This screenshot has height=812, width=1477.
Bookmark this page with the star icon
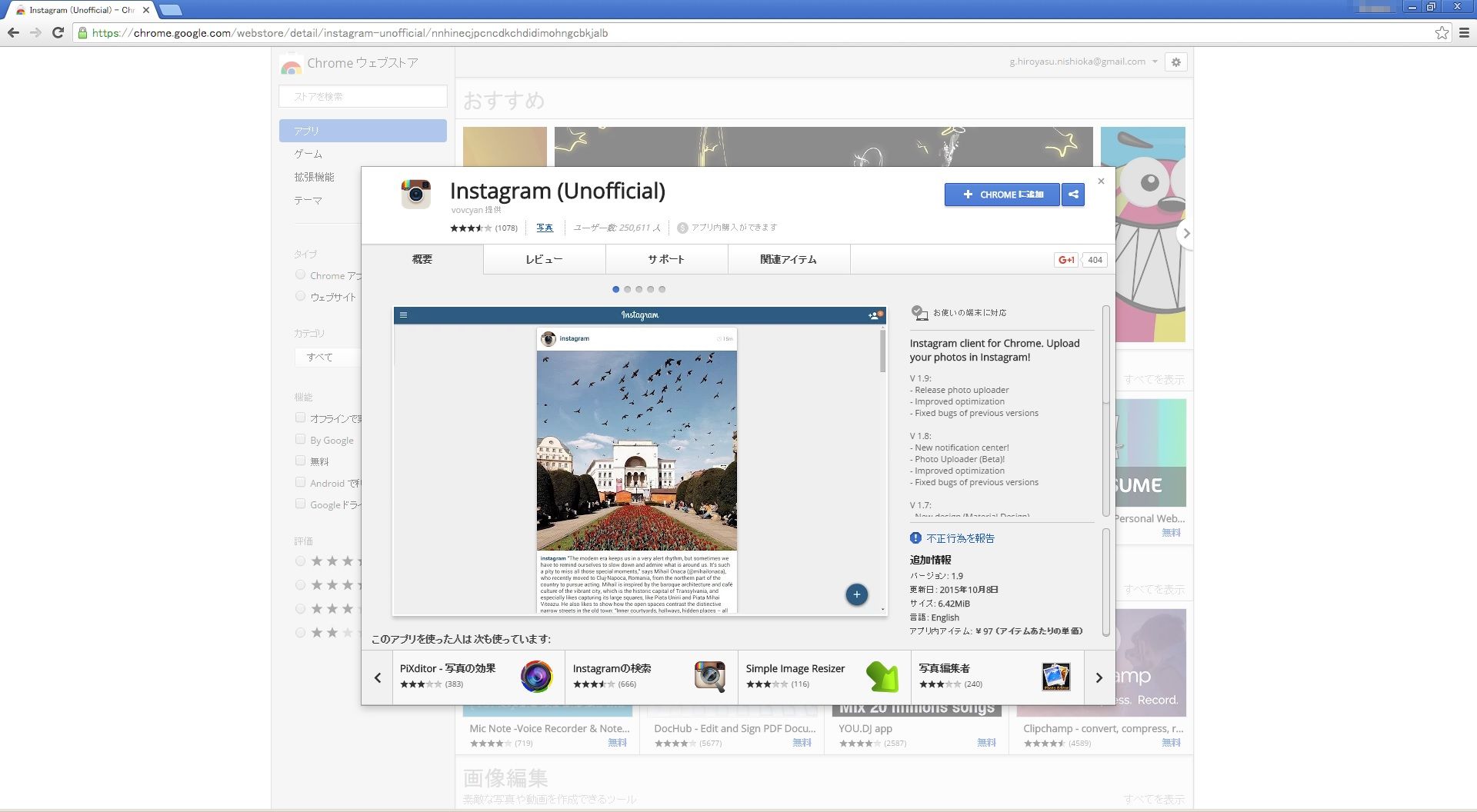(1442, 33)
